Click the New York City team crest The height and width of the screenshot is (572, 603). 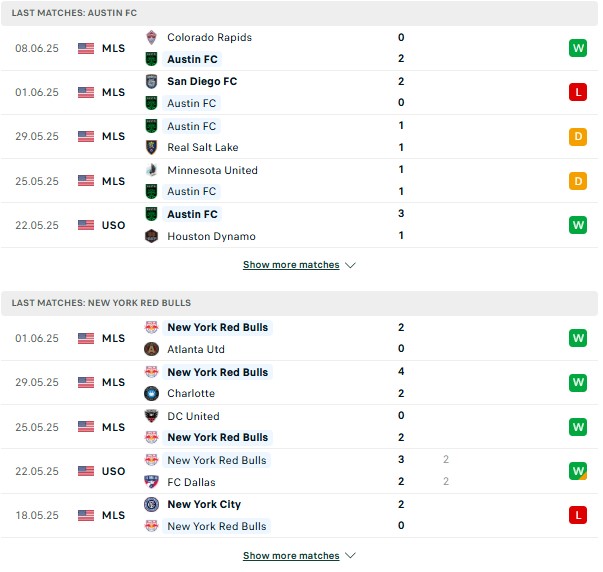(152, 504)
